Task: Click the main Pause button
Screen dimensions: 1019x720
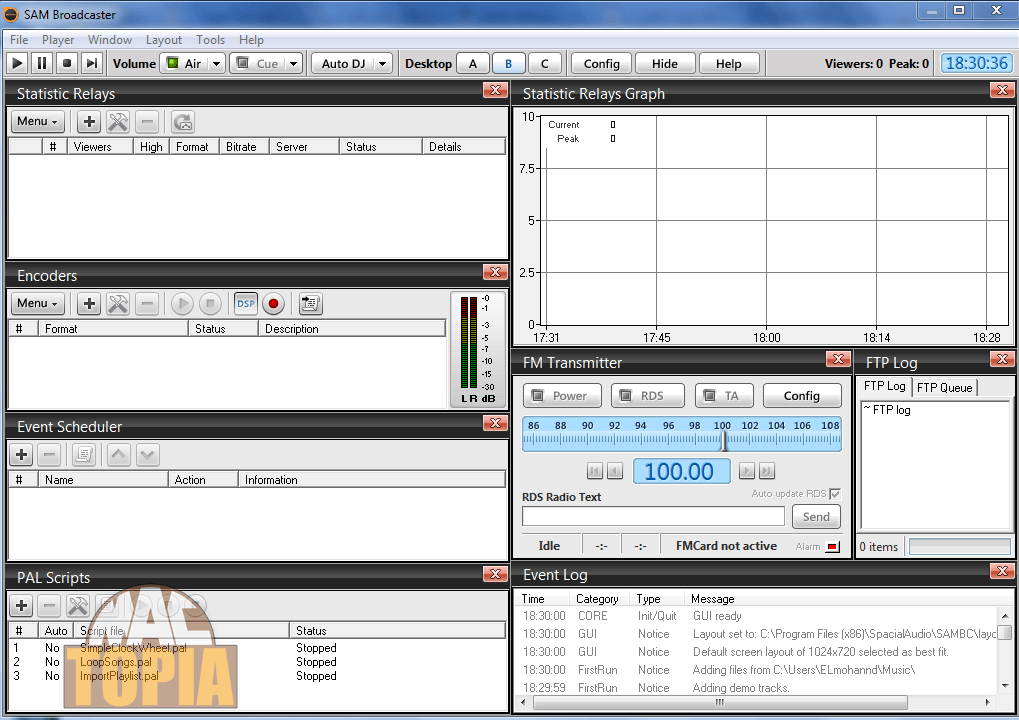Action: 42,63
